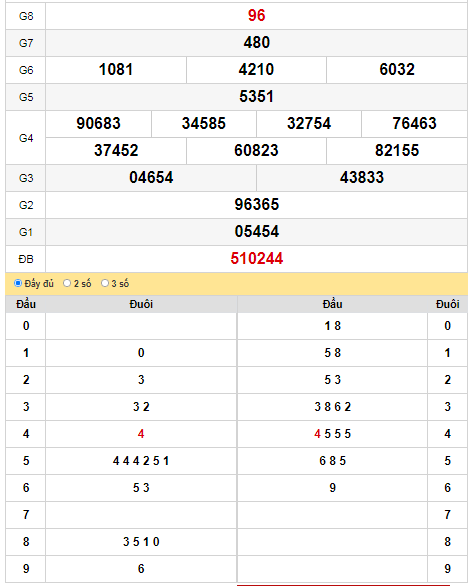The height and width of the screenshot is (586, 471).
Task: Click the G3 number 04654
Action: 151,178
